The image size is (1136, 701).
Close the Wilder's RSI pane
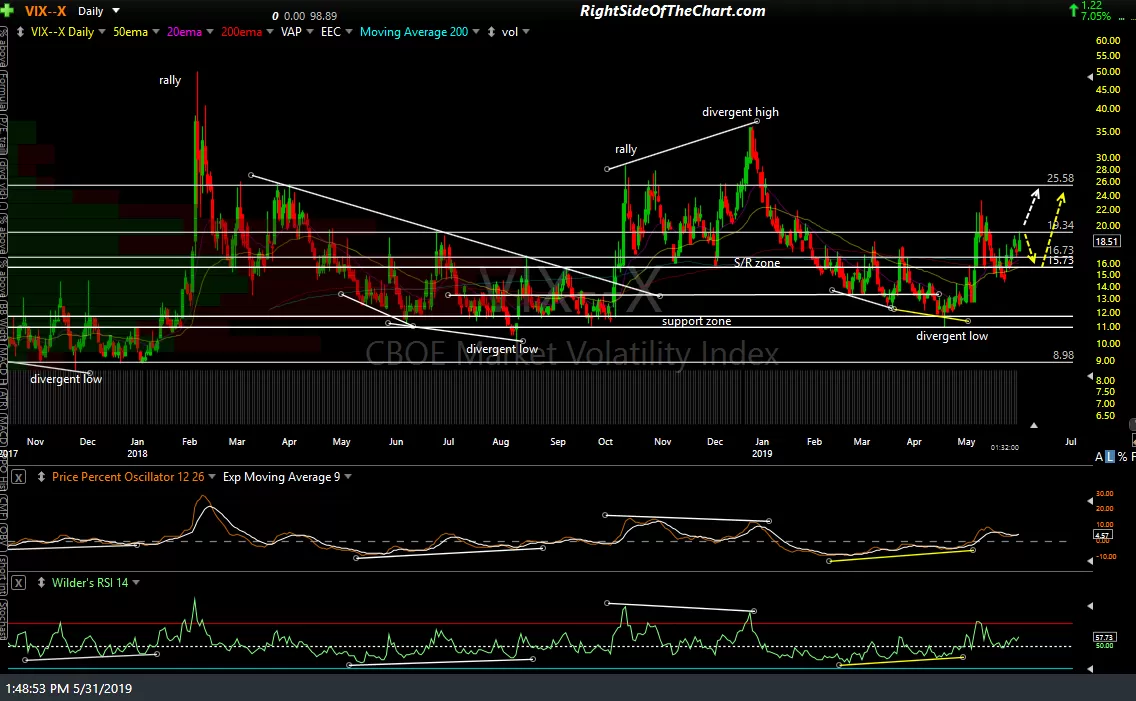(x=19, y=582)
